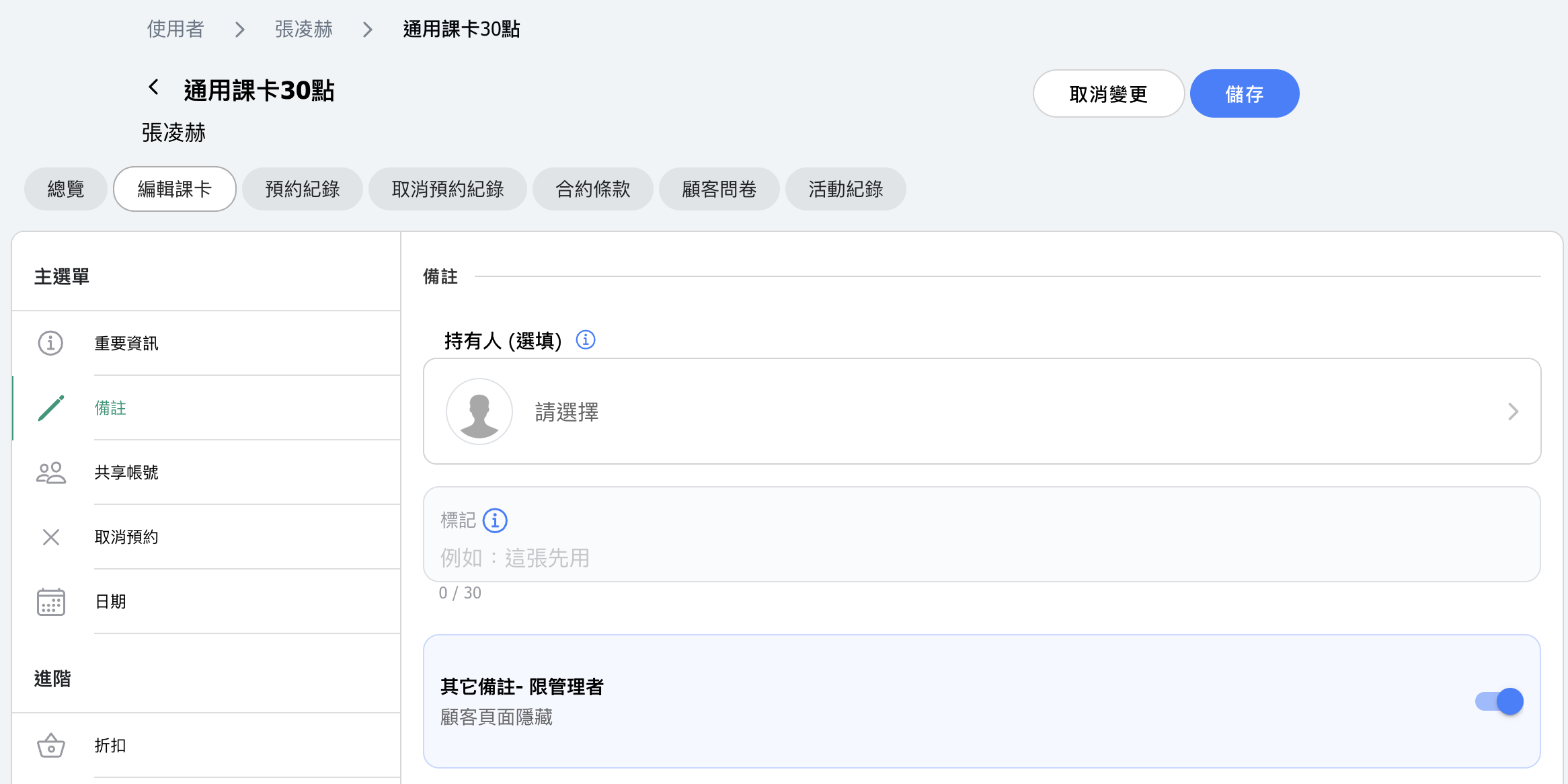Click the info circle icon for 重要資訊
This screenshot has width=1568, height=784.
click(50, 343)
